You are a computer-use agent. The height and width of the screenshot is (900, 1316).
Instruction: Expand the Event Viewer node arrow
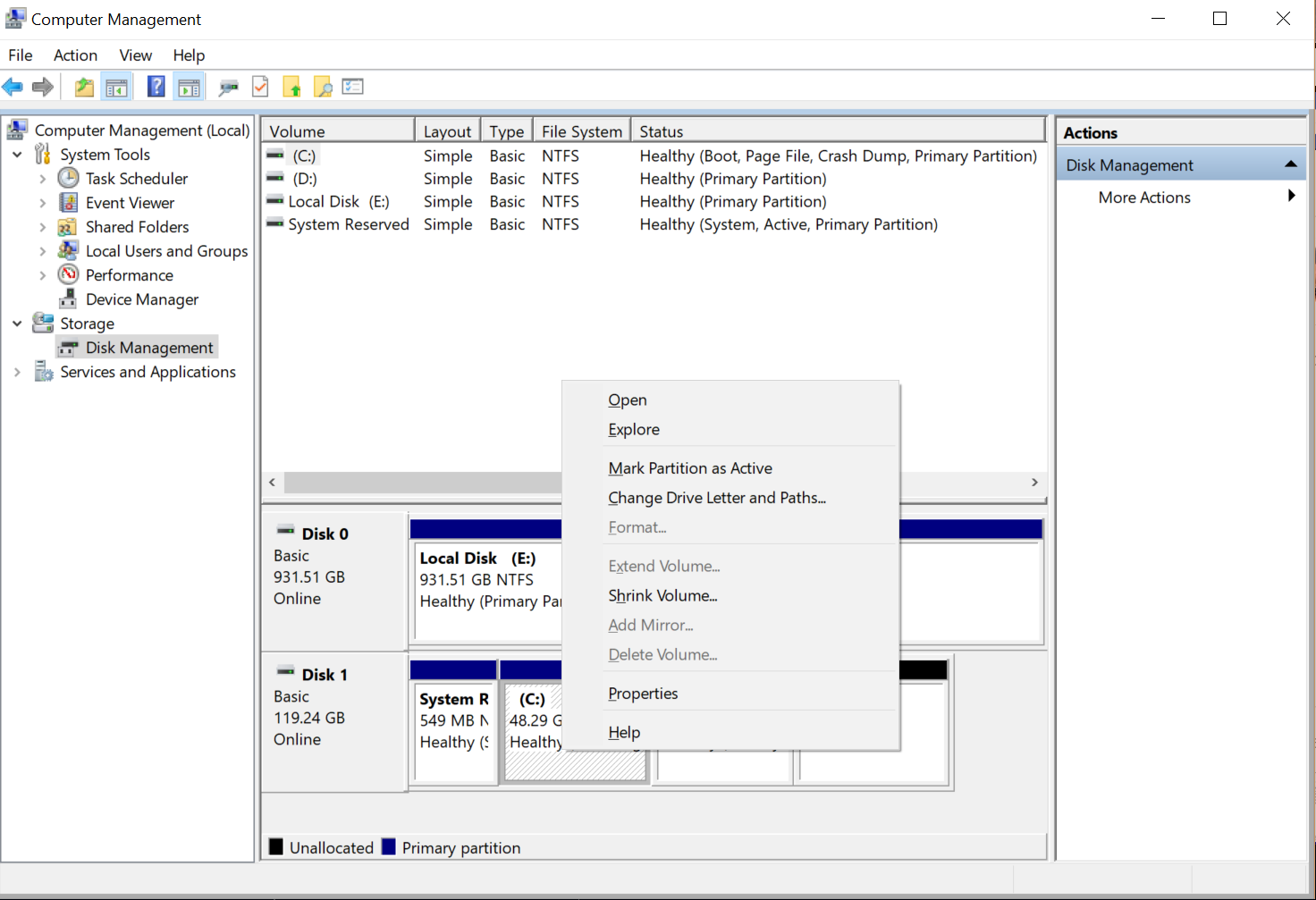(x=42, y=203)
